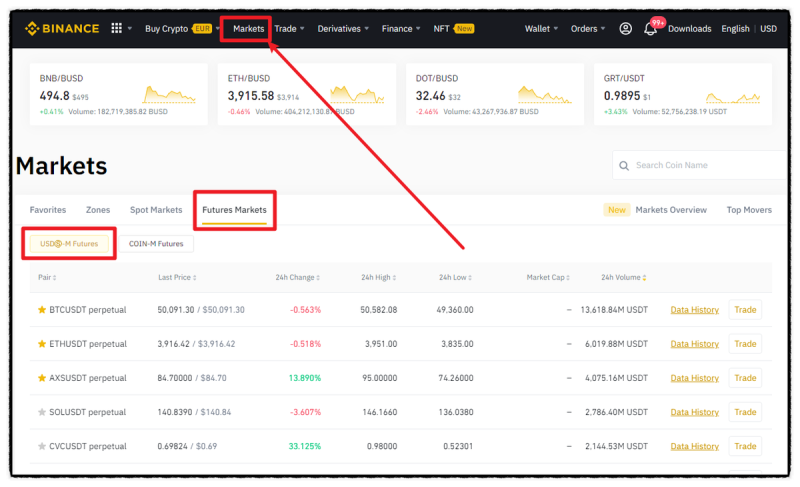Switch to the Futures Markets tab
The image size is (800, 487).
pyautogui.click(x=234, y=210)
